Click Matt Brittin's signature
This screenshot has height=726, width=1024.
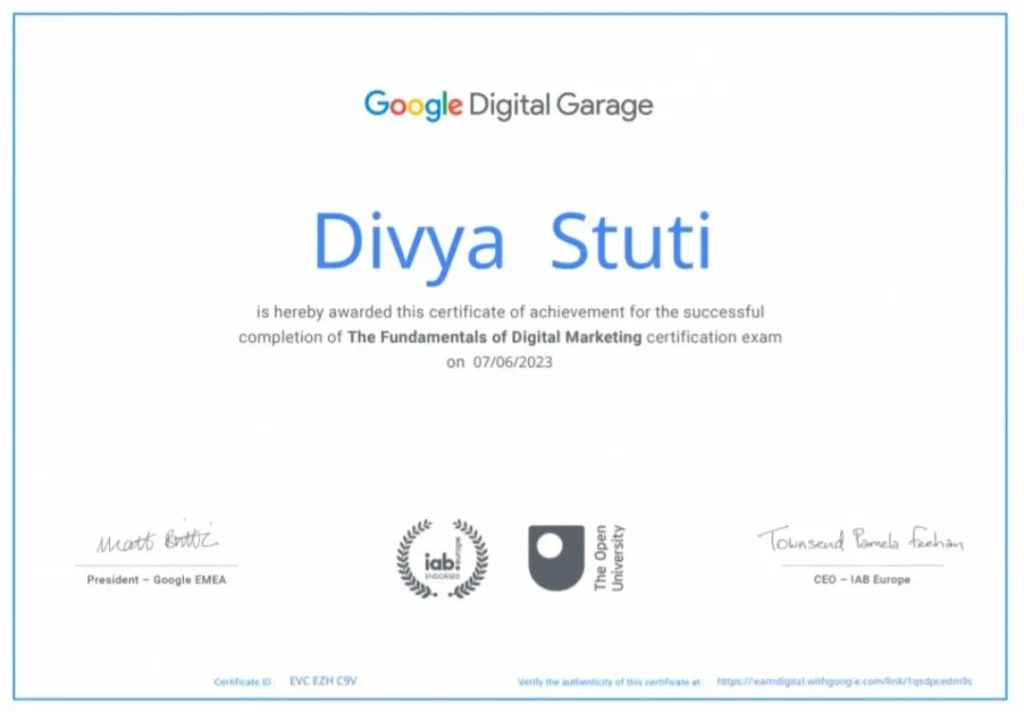click(157, 539)
